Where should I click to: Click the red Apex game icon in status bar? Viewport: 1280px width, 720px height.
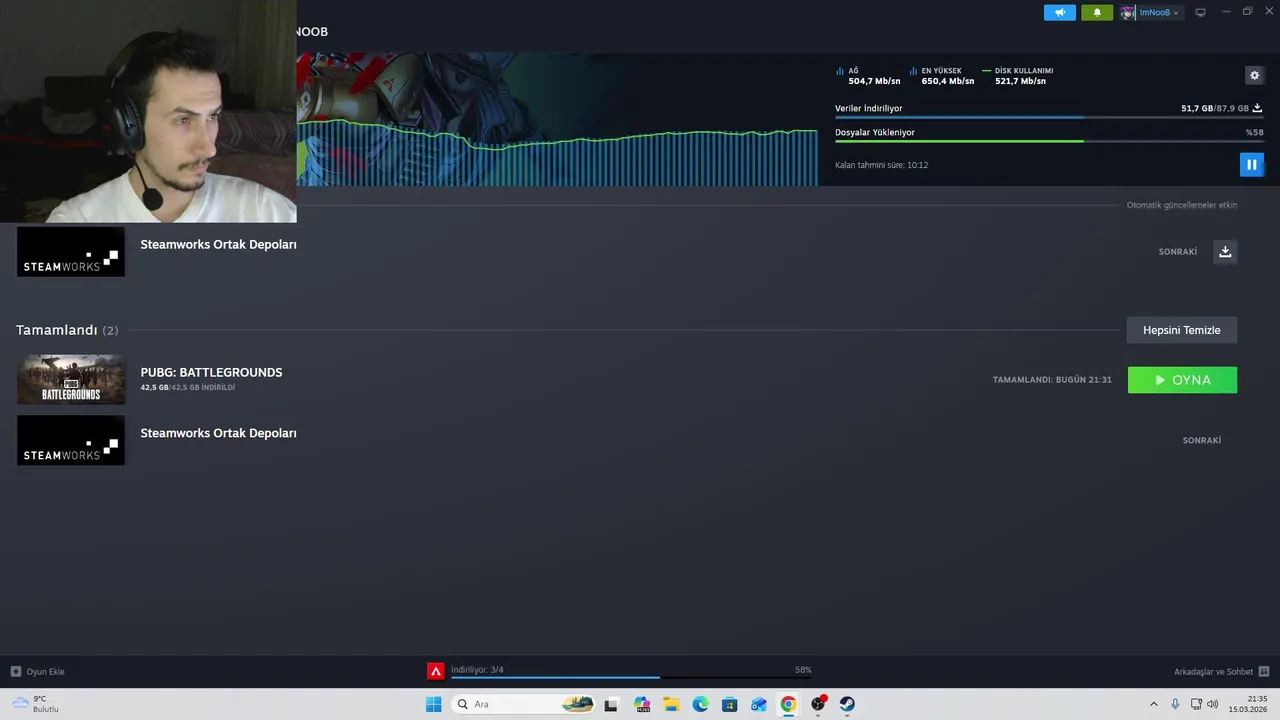tap(435, 671)
